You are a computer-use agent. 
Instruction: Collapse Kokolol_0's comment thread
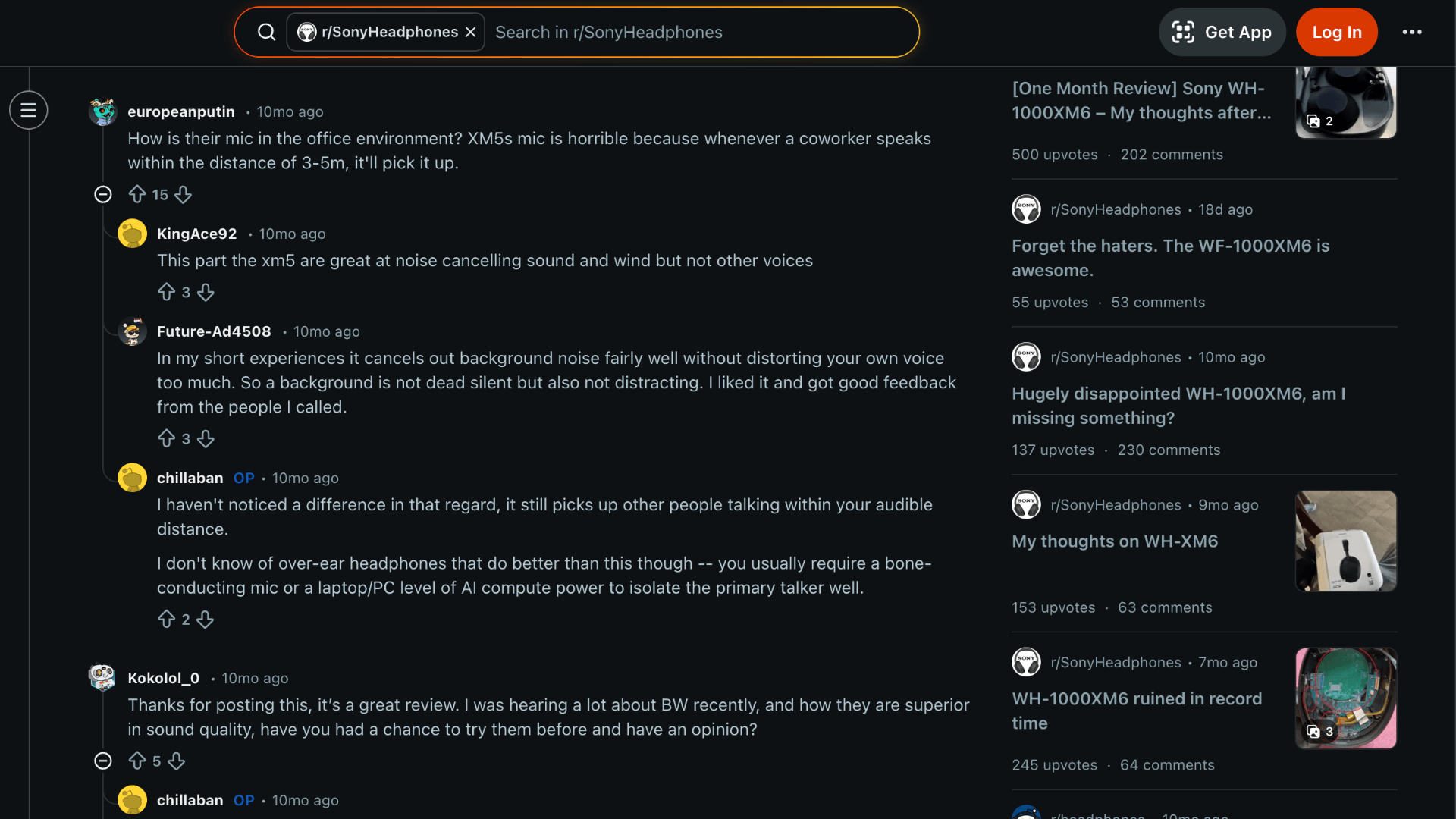[x=103, y=761]
